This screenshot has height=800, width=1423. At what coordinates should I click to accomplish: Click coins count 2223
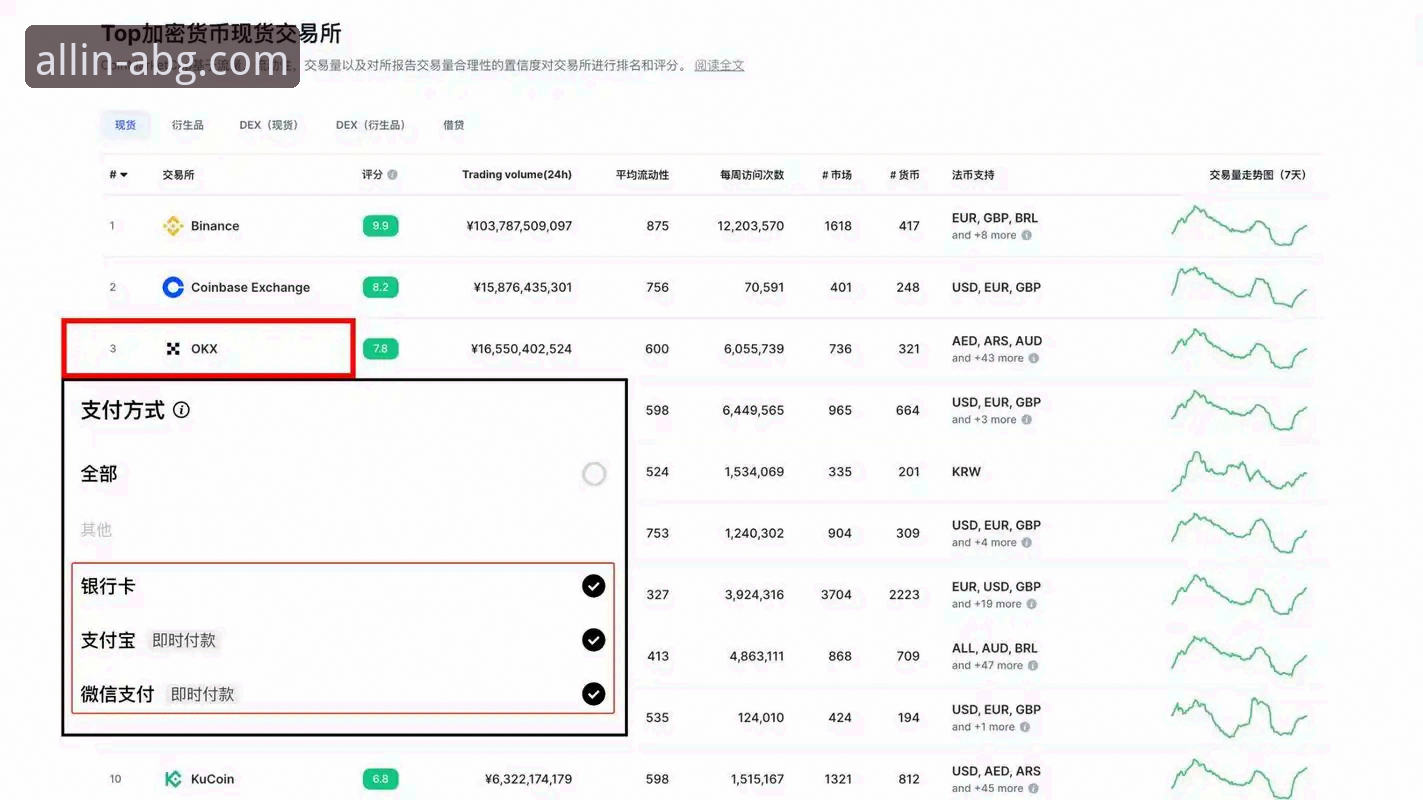904,595
